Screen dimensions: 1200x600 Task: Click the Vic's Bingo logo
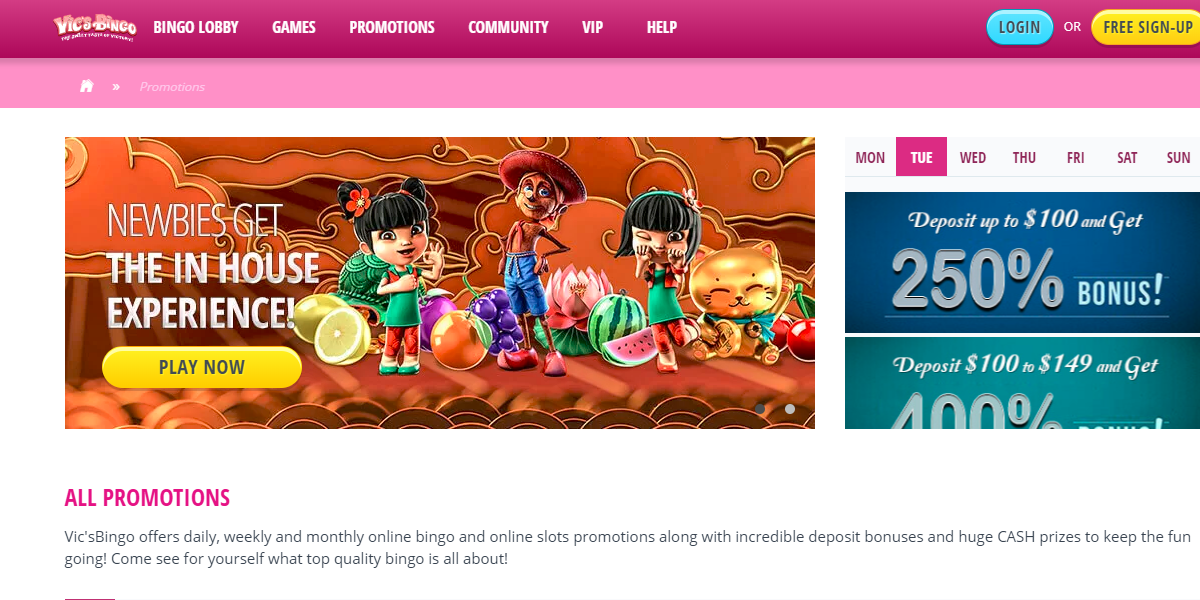[94, 27]
